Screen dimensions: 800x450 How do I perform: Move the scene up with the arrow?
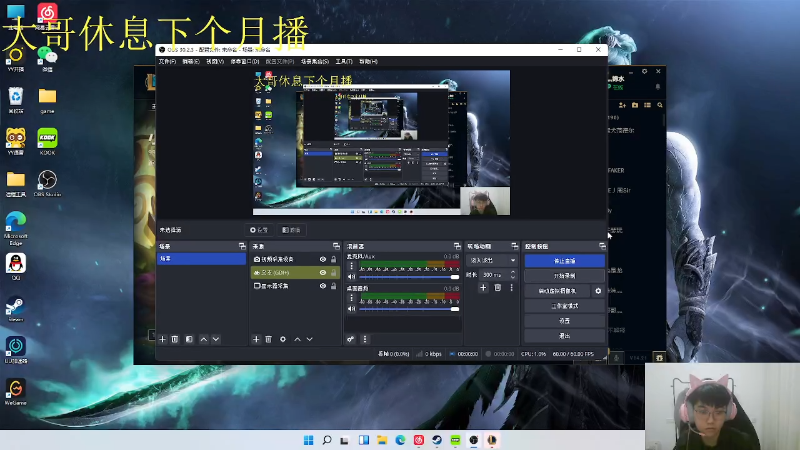pos(204,339)
